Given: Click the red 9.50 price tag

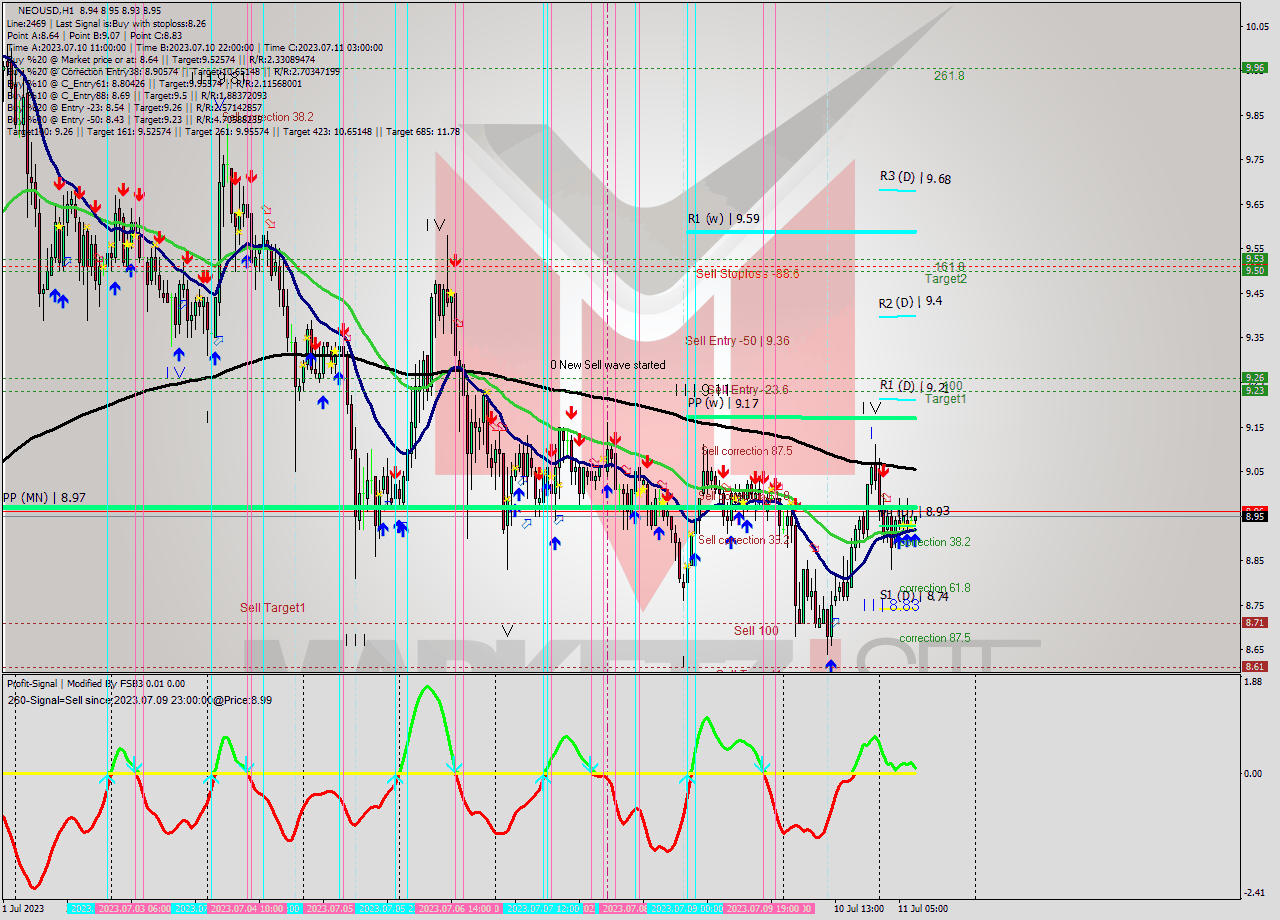Looking at the screenshot, I should [1254, 270].
